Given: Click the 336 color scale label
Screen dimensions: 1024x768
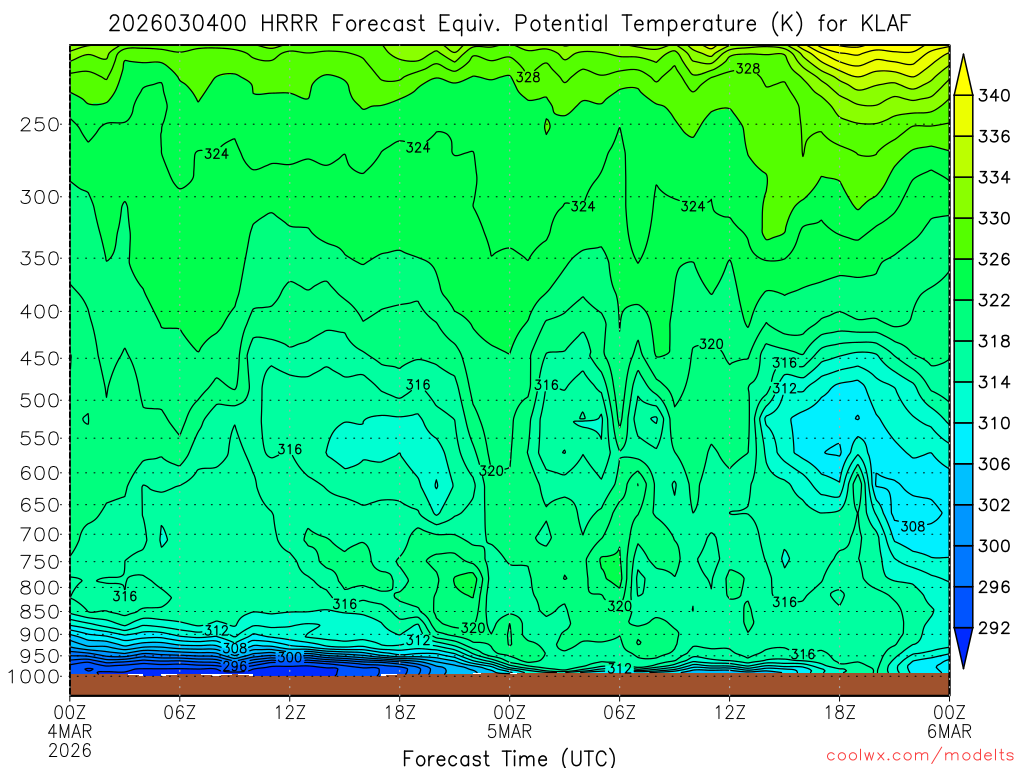Looking at the screenshot, I should [994, 136].
